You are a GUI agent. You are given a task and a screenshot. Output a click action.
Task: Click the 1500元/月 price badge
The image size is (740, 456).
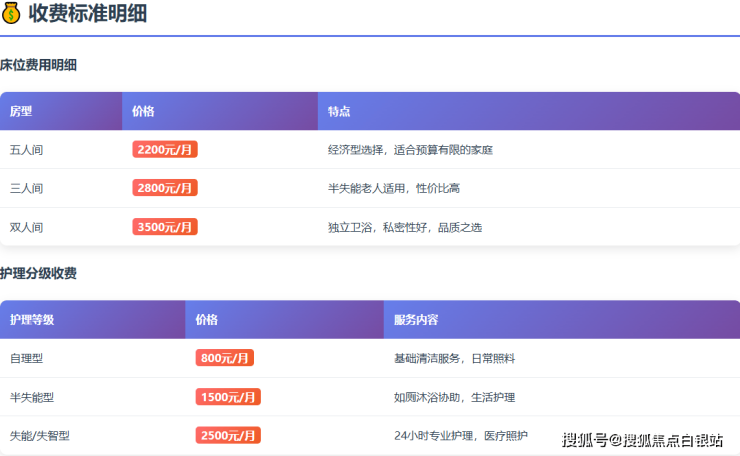pos(228,397)
